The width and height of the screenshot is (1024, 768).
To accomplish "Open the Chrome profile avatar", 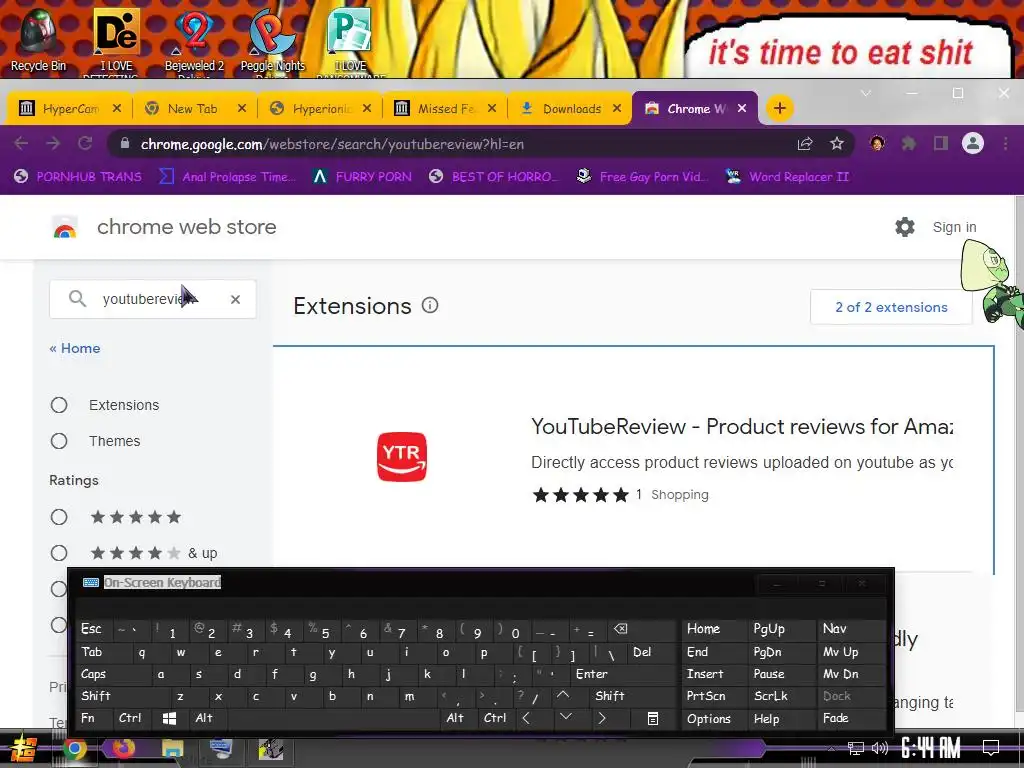I will tap(972, 144).
